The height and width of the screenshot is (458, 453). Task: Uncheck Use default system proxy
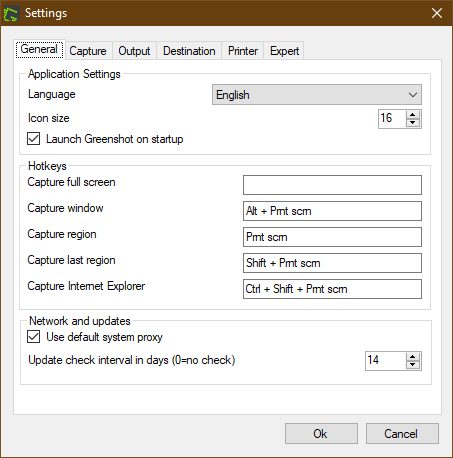(x=34, y=337)
